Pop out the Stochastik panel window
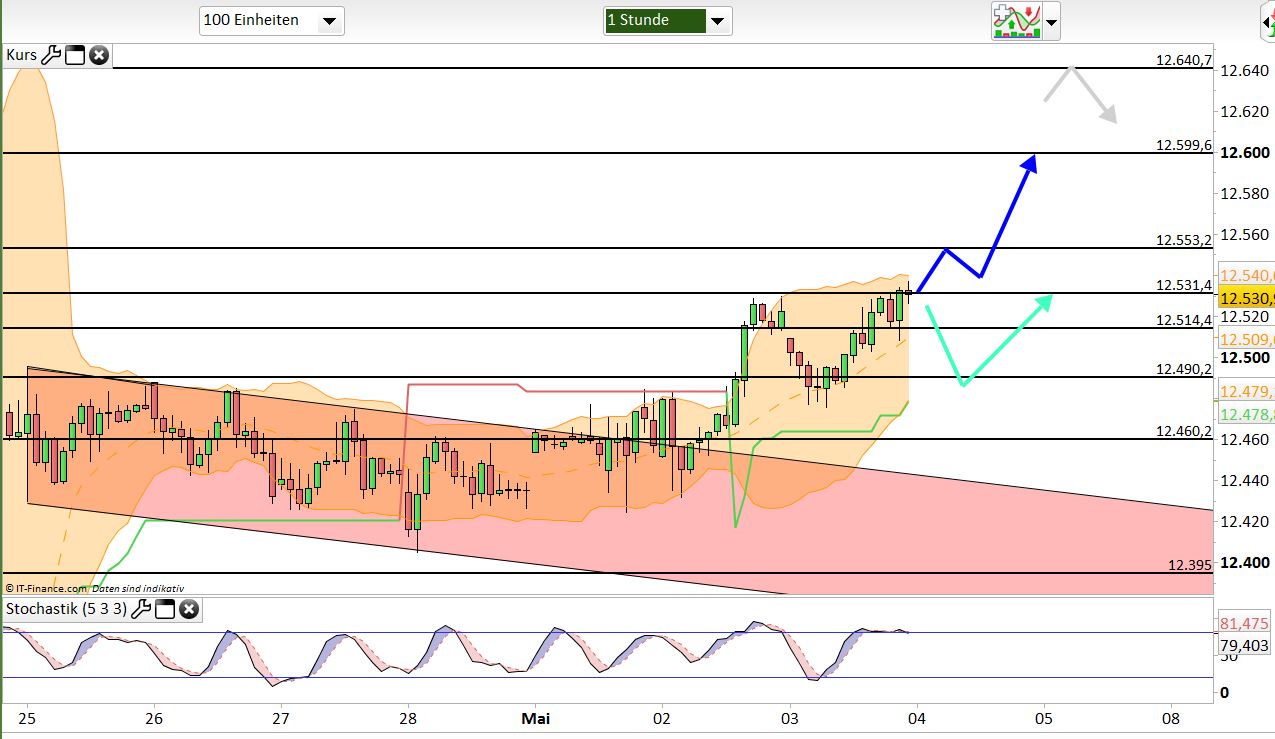The width and height of the screenshot is (1275, 739). [x=164, y=608]
